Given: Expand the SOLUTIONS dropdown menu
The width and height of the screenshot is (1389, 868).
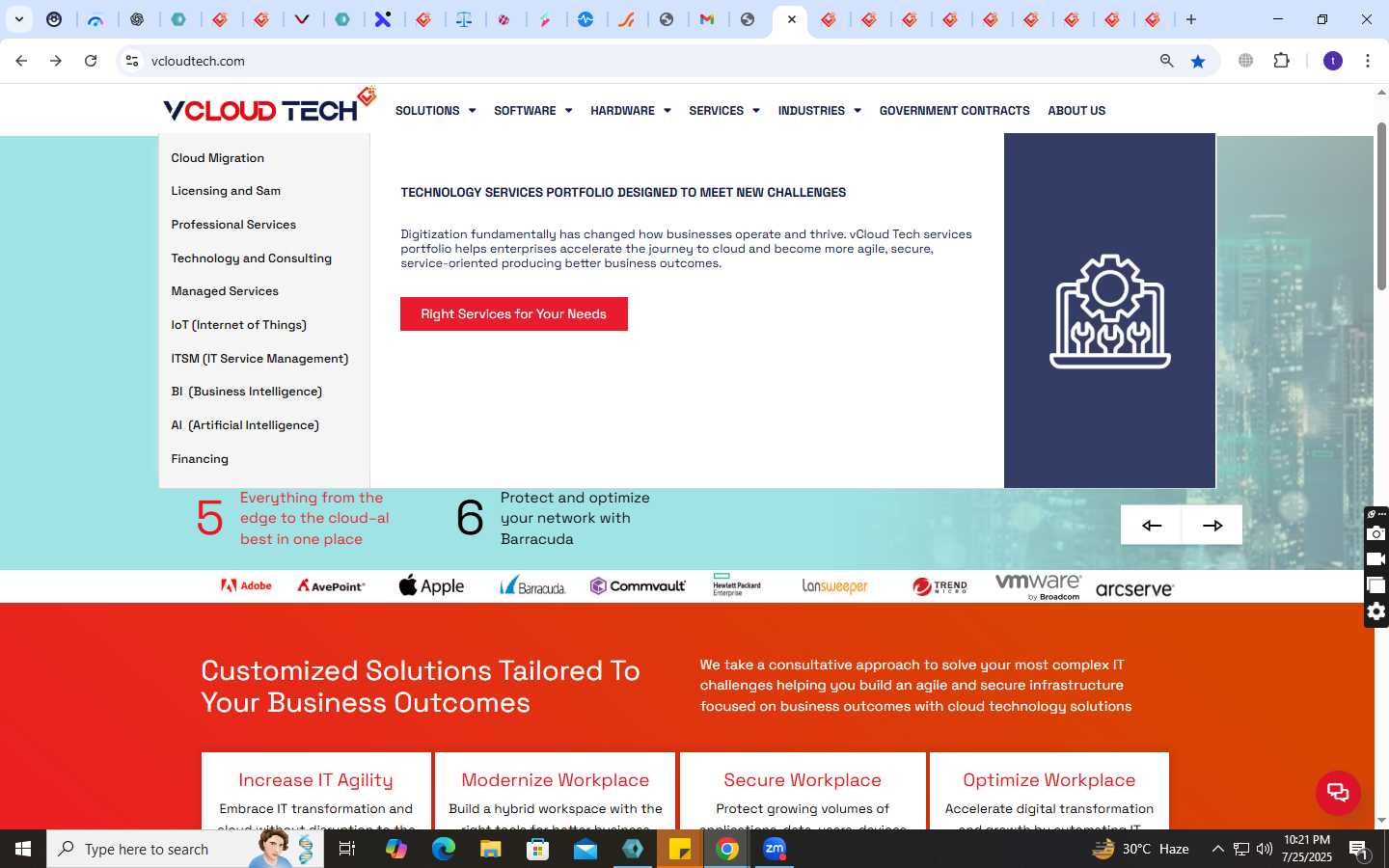Looking at the screenshot, I should point(435,111).
